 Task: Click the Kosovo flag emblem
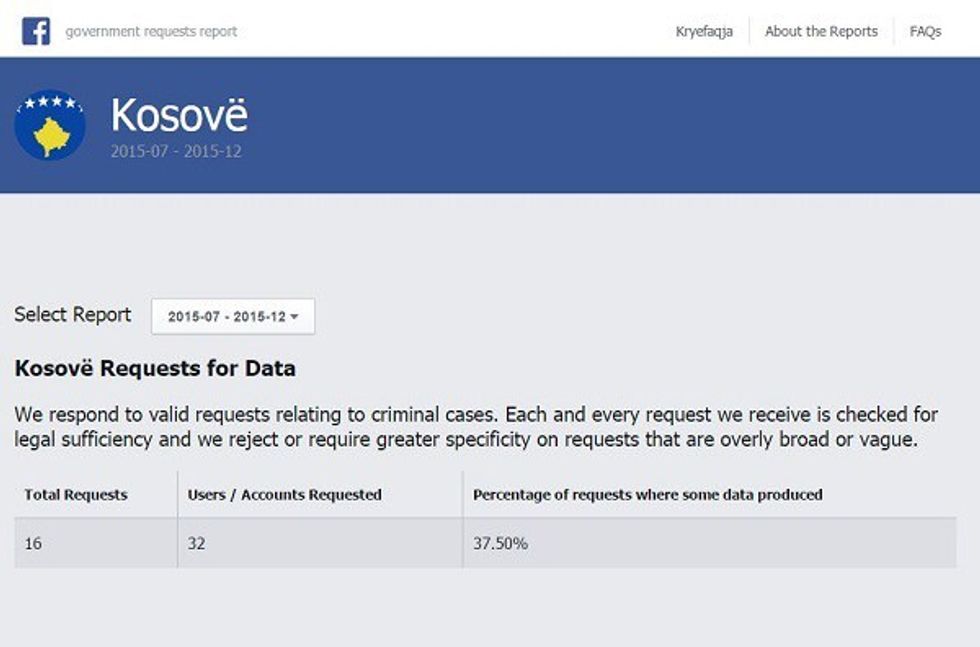[x=49, y=125]
